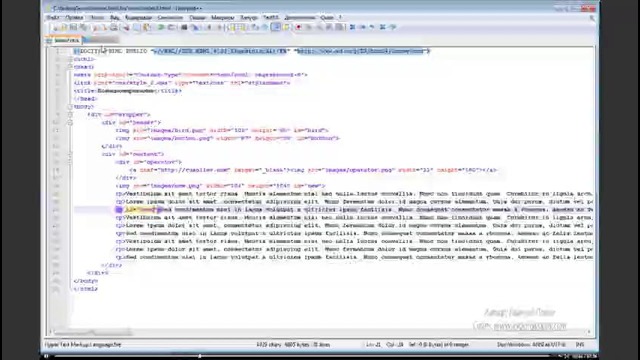640x360 pixels.
Task: Click the video progress slider handle
Action: (200, 356)
